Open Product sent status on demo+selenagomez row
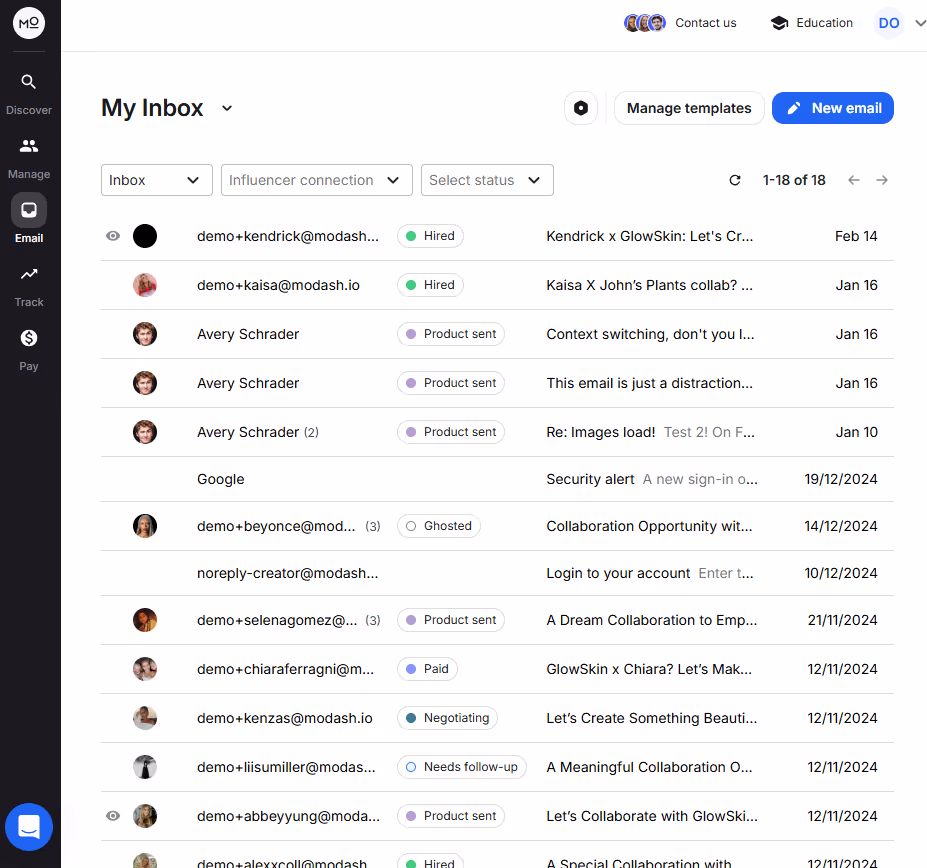Viewport: 927px width, 868px height. coord(451,620)
